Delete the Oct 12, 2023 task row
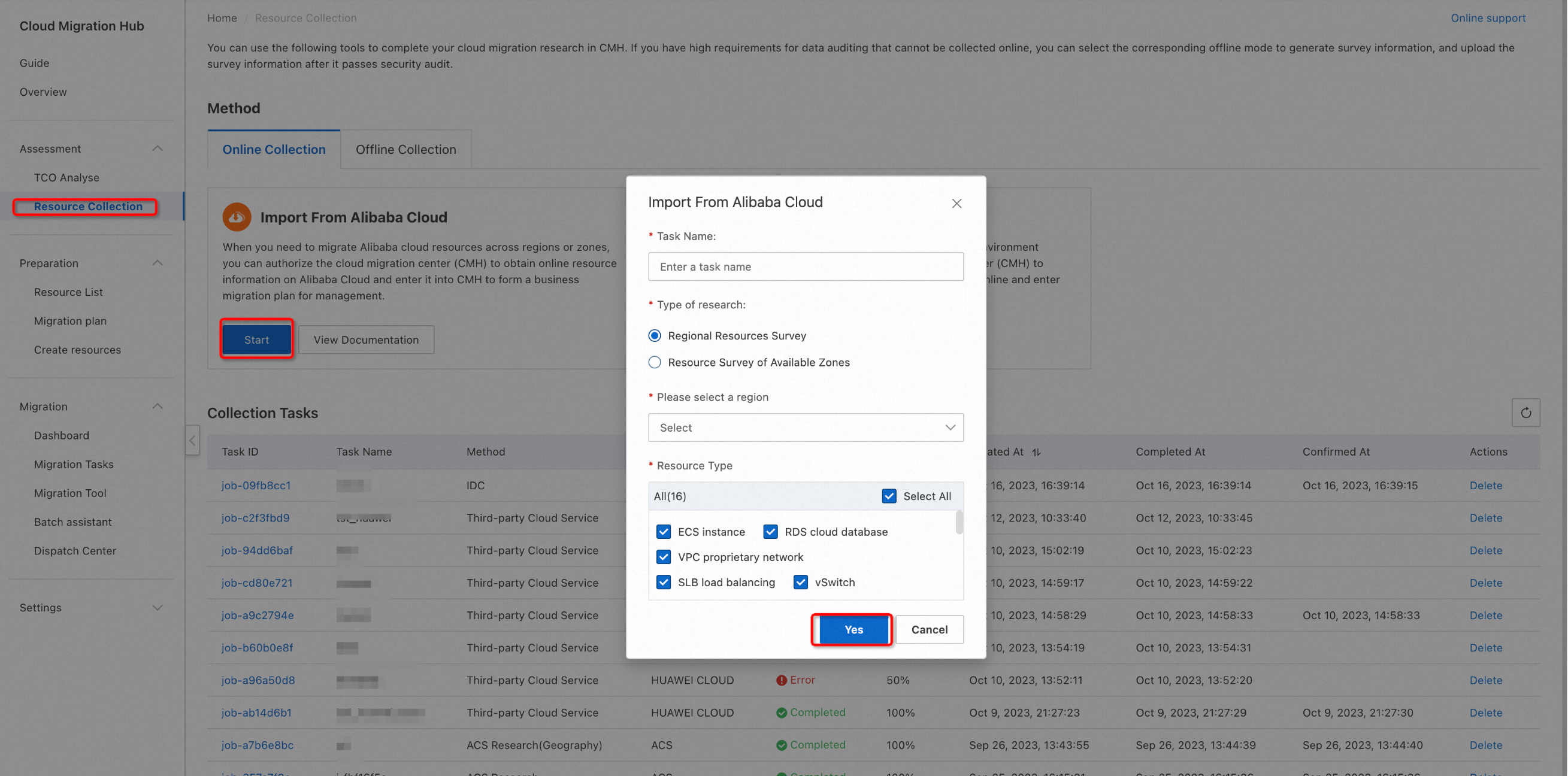Viewport: 1568px width, 776px height. [x=1485, y=517]
